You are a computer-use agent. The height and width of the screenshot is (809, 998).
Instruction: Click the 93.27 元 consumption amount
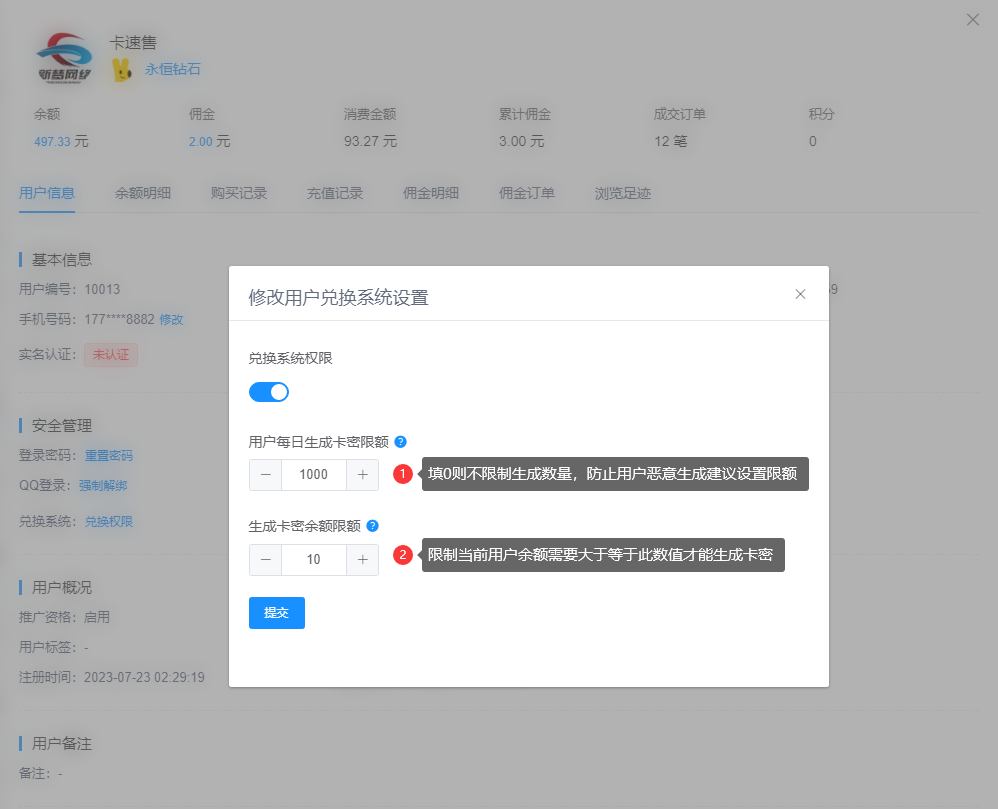pos(370,141)
